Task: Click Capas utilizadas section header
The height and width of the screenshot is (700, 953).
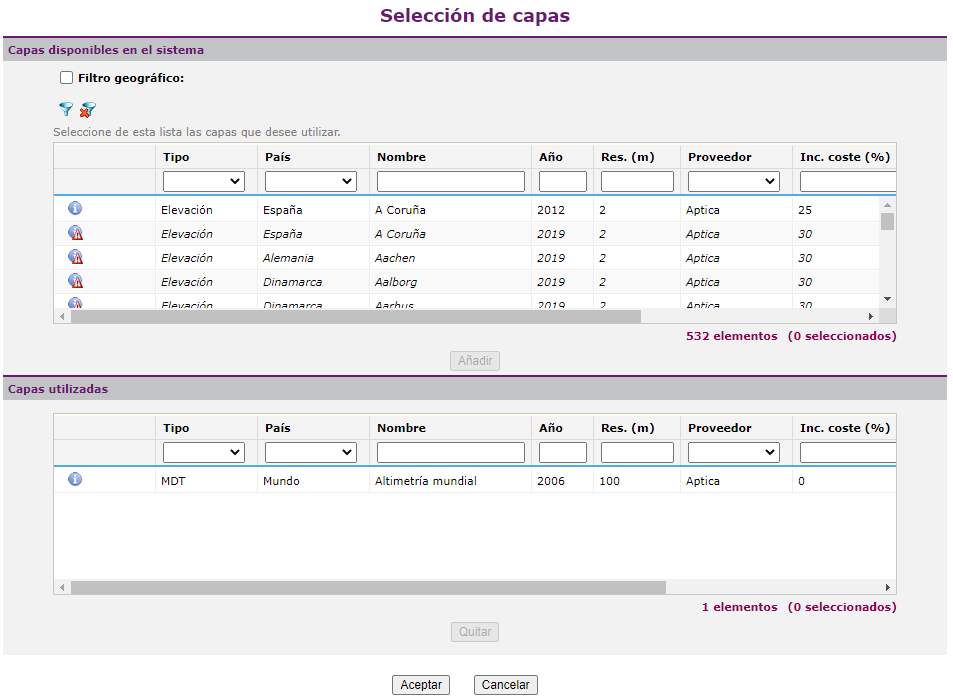Action: coord(58,389)
